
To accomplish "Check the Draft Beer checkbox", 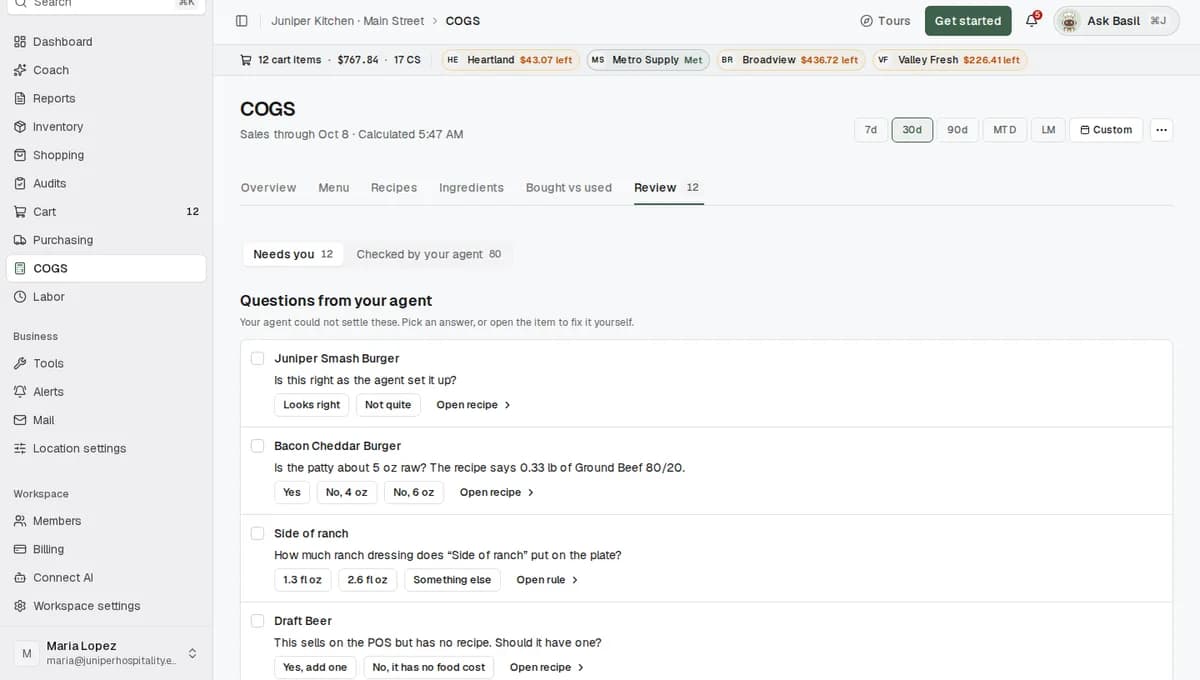I will (x=257, y=621).
